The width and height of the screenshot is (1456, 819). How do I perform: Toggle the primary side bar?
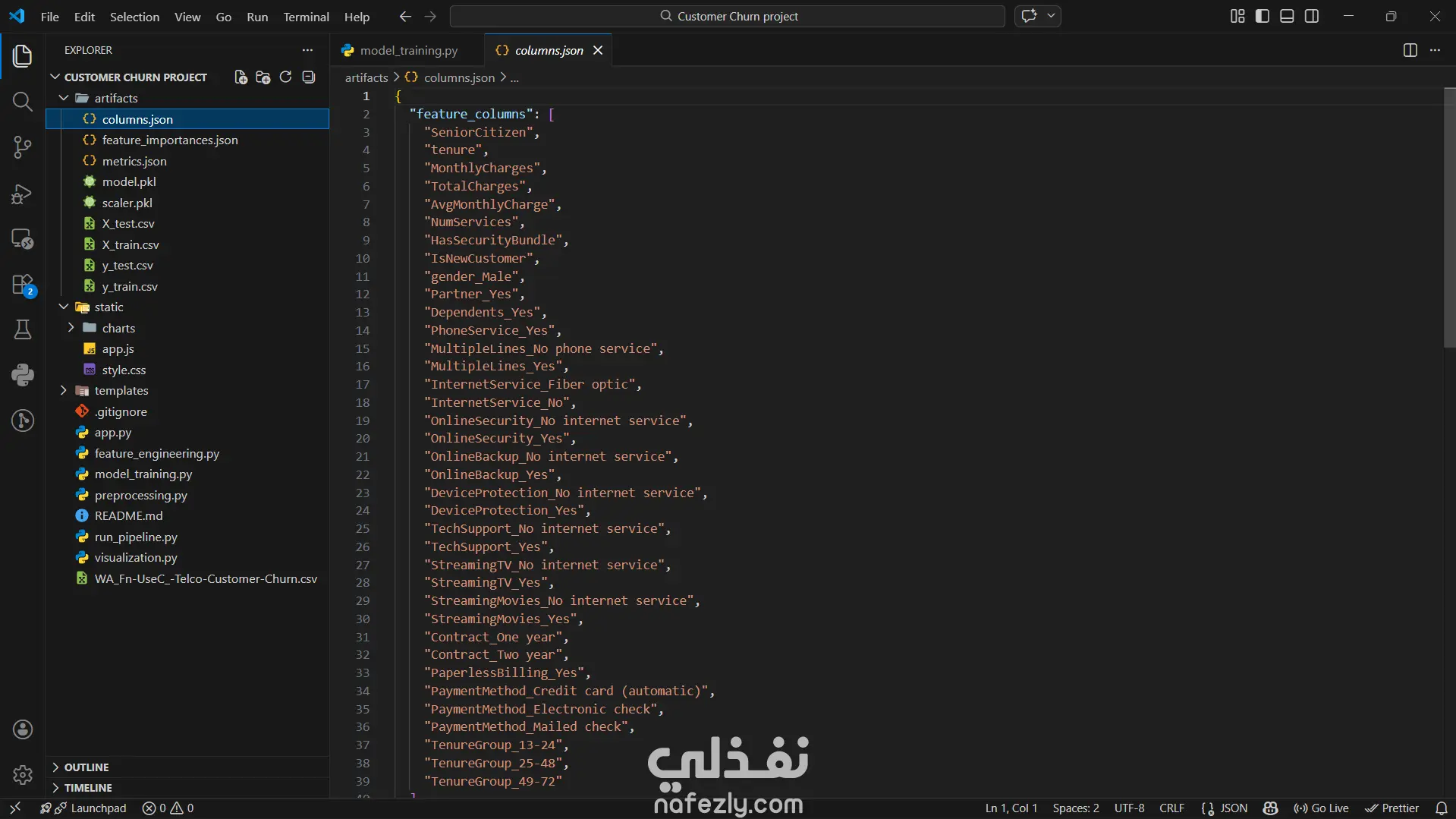[1263, 17]
